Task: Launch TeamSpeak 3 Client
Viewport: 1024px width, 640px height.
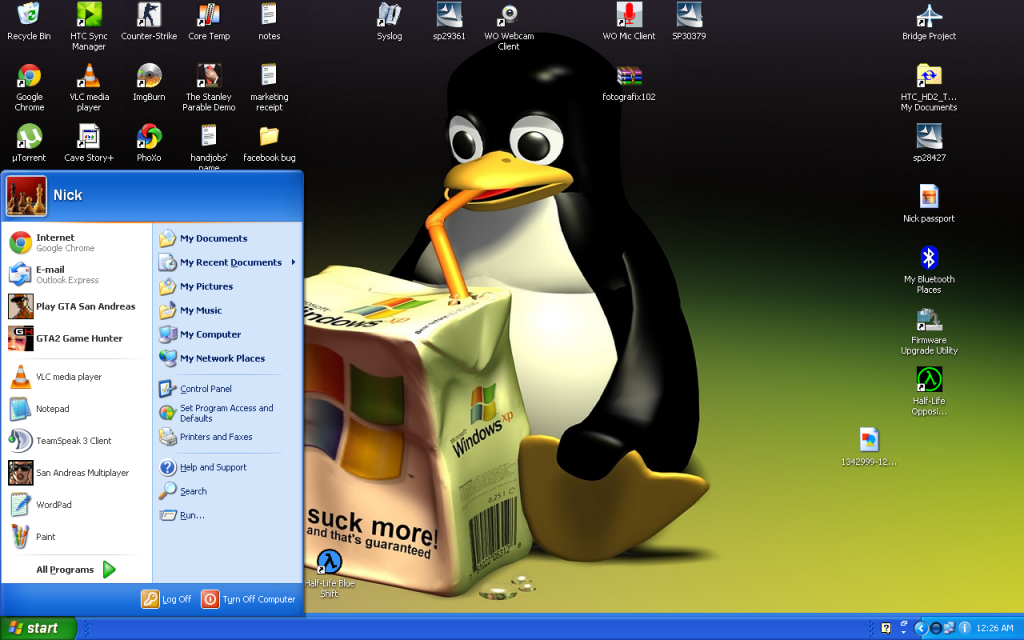Action: (x=76, y=441)
